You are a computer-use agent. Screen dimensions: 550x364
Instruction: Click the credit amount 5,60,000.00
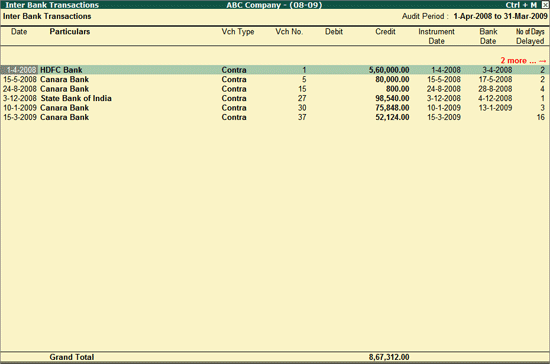(x=389, y=70)
